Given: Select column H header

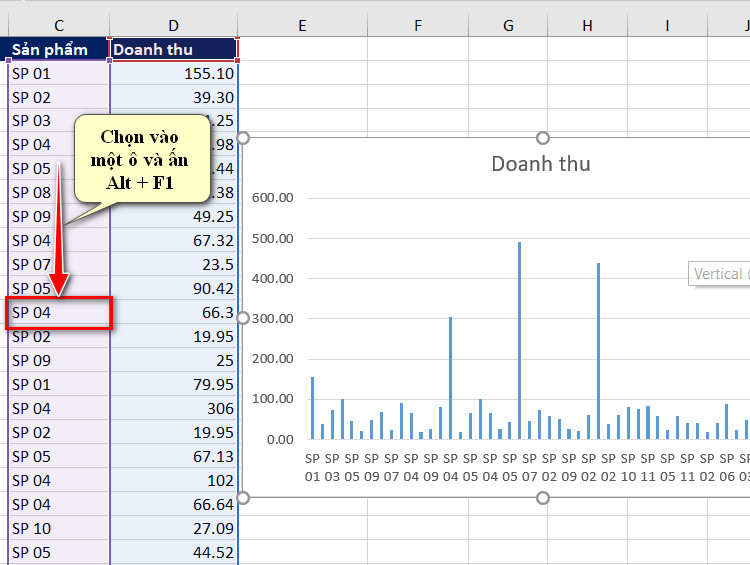Looking at the screenshot, I should (x=587, y=25).
